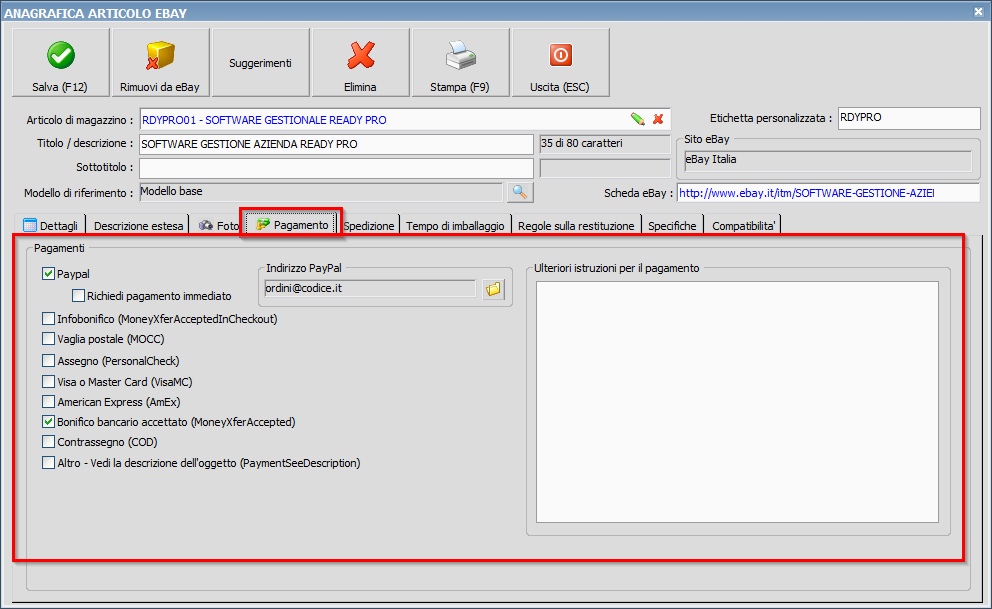Open the Scheda eBay URL link

[828, 193]
